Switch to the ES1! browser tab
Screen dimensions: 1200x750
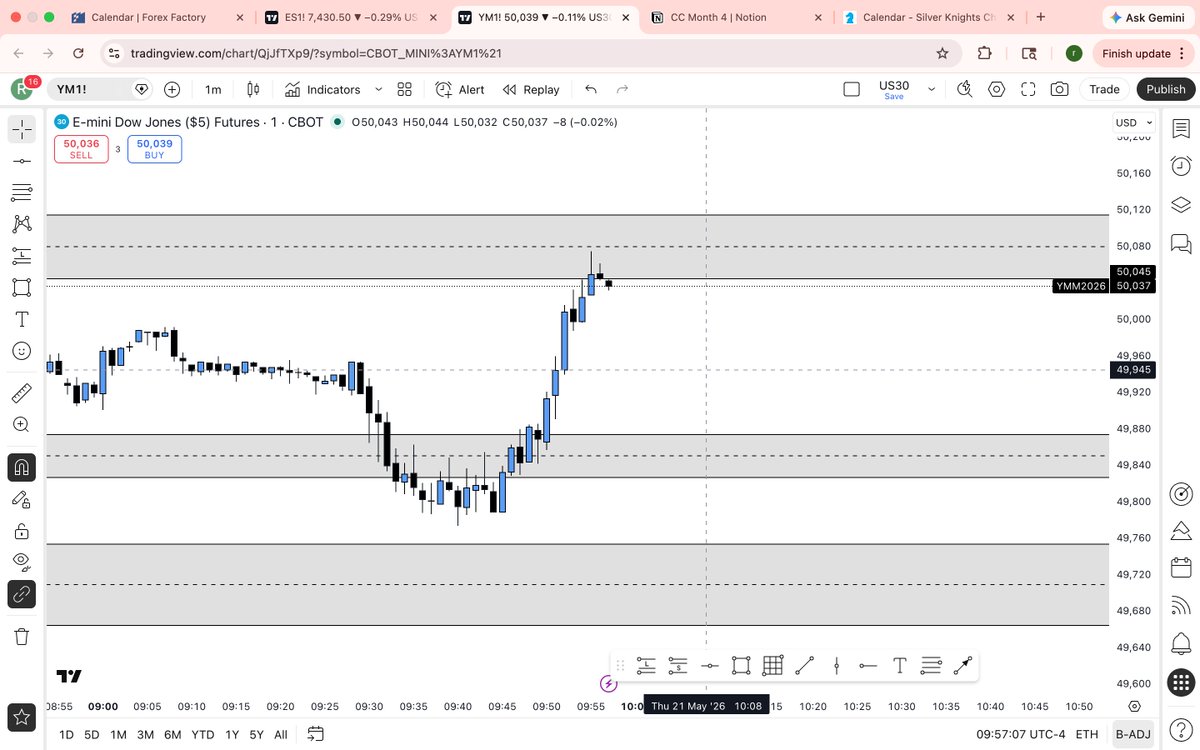pyautogui.click(x=350, y=17)
